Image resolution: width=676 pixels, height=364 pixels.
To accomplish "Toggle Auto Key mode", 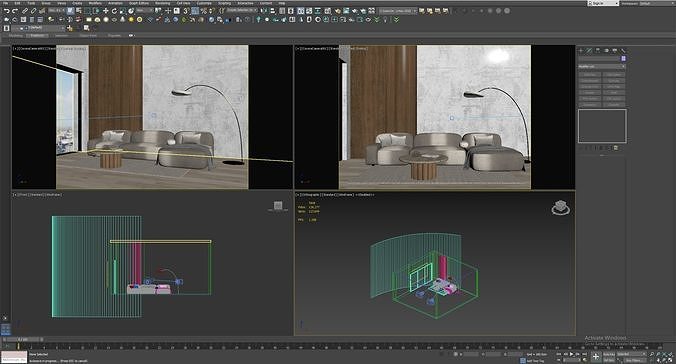I will pos(609,354).
